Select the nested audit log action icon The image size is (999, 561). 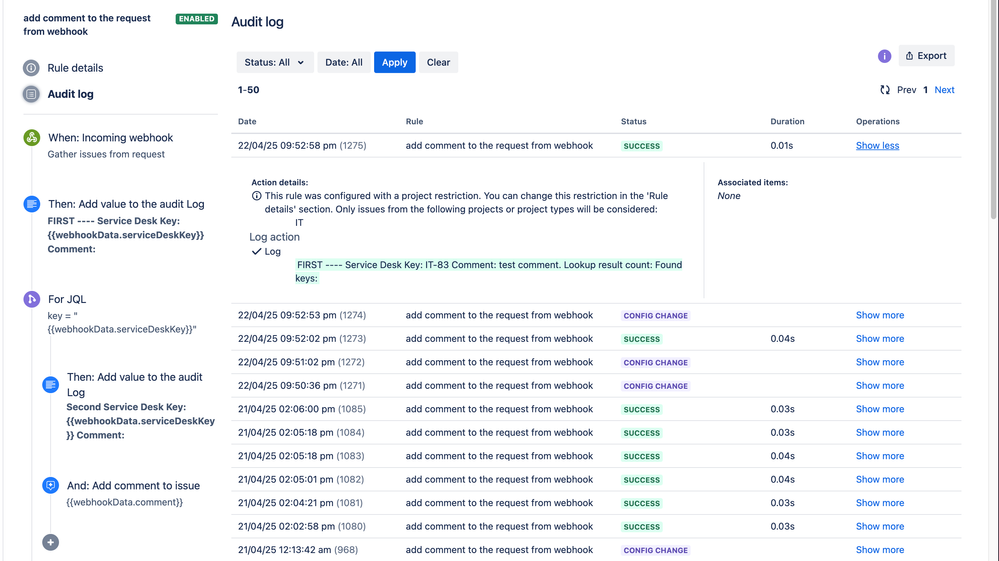(50, 385)
